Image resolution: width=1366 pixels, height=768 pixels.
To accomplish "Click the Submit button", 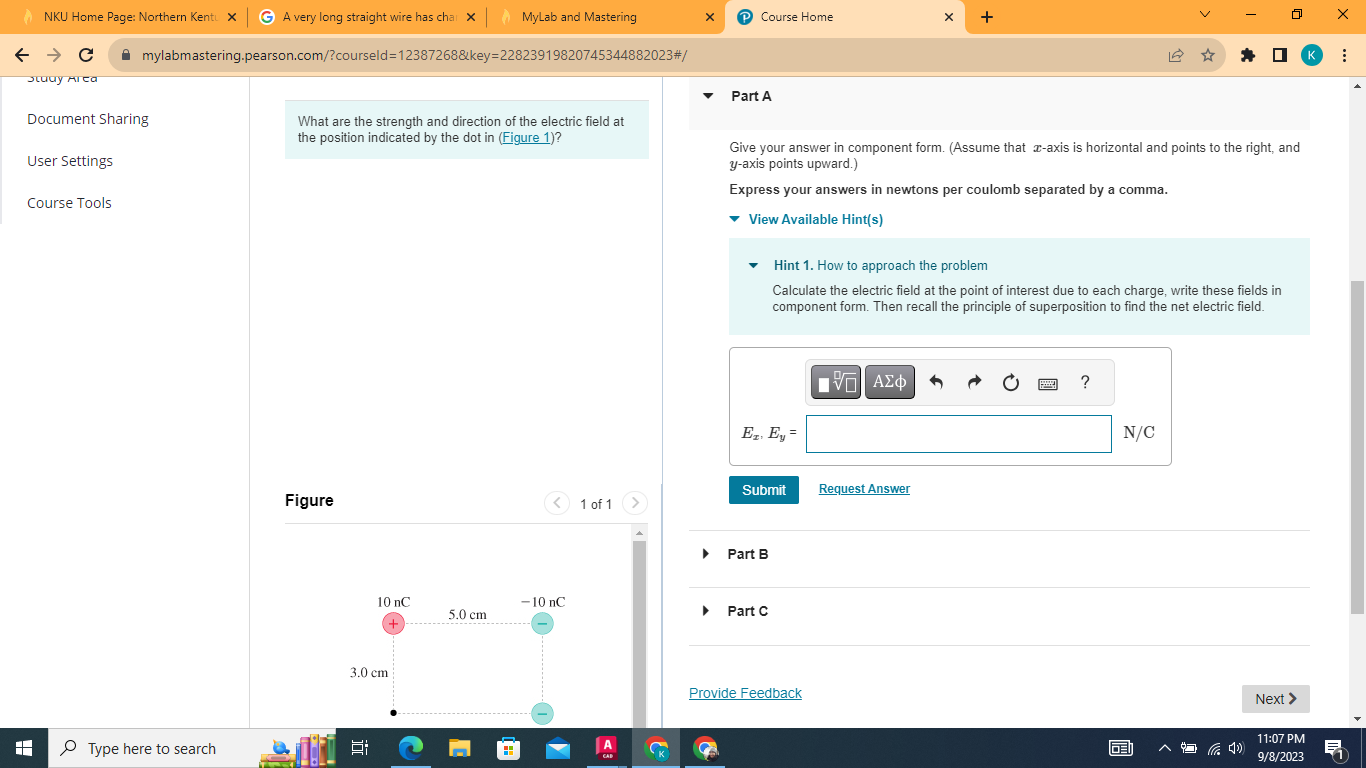I will [763, 489].
